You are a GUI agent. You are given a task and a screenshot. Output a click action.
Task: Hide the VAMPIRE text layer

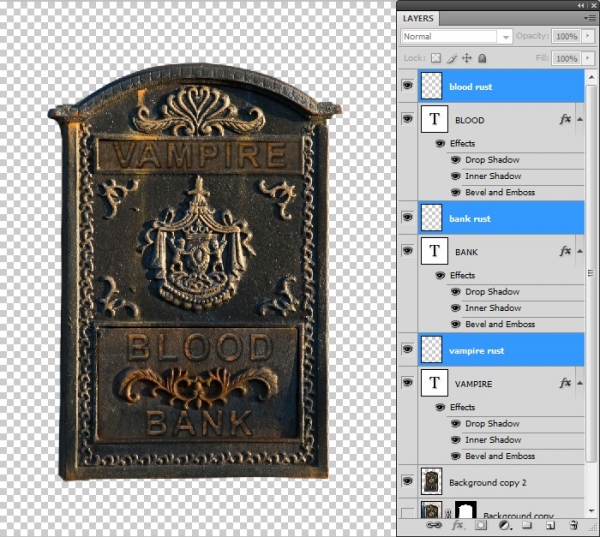click(408, 382)
